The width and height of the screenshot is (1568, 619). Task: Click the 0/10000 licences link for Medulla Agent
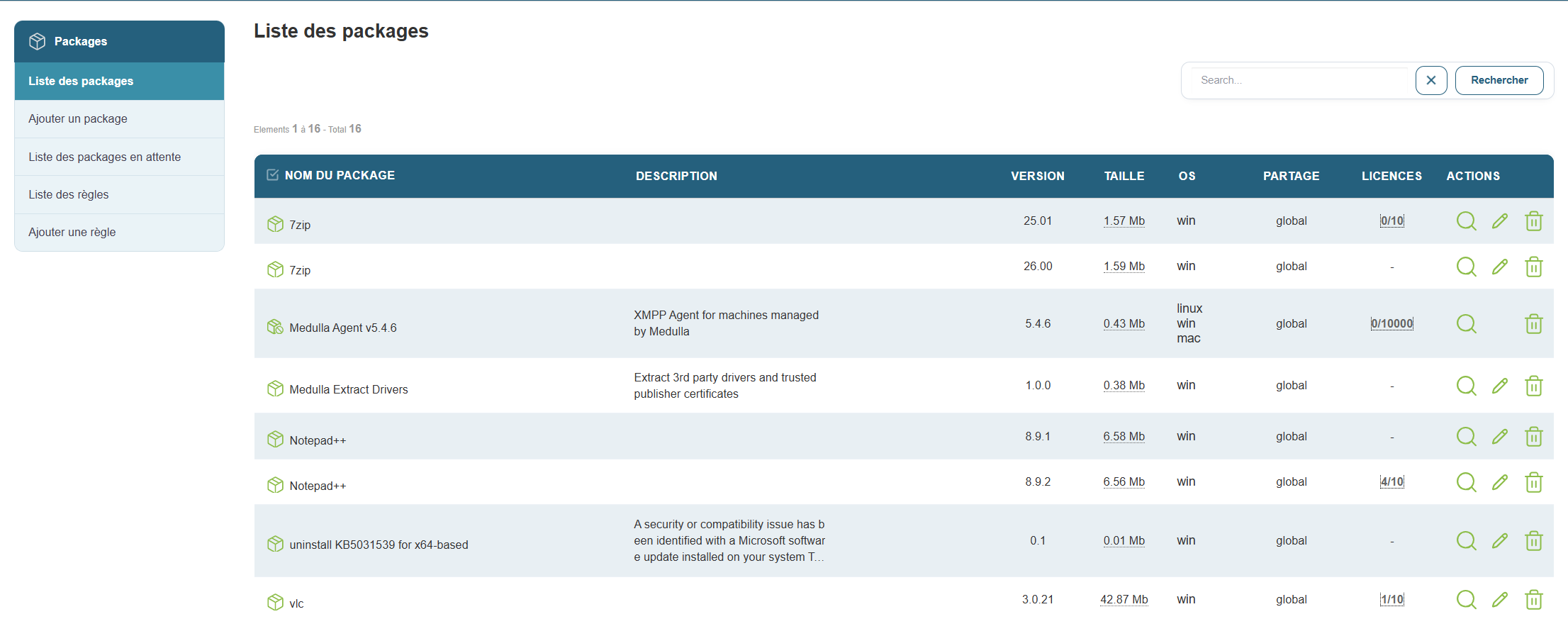[1391, 324]
